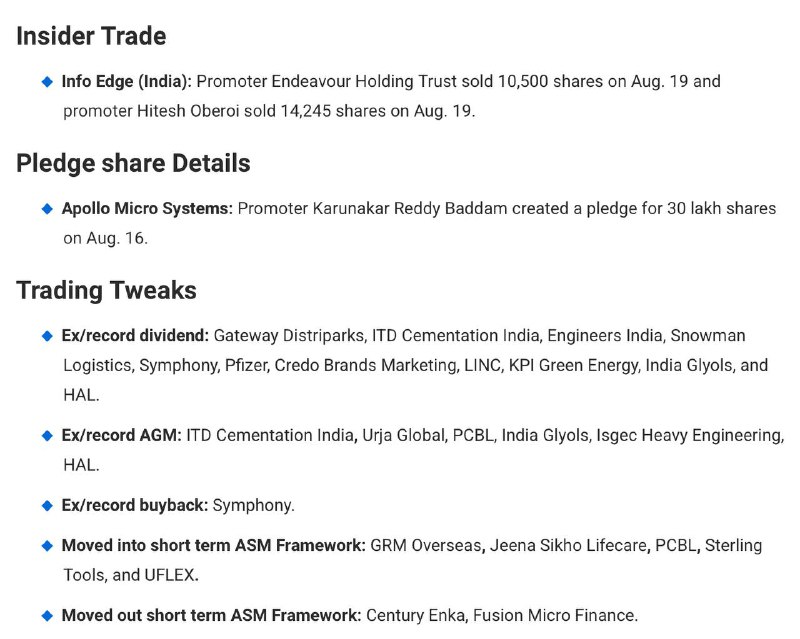Screen dimensions: 800x639
Task: Click the Ex/record buyback label
Action: pyautogui.click(x=135, y=505)
